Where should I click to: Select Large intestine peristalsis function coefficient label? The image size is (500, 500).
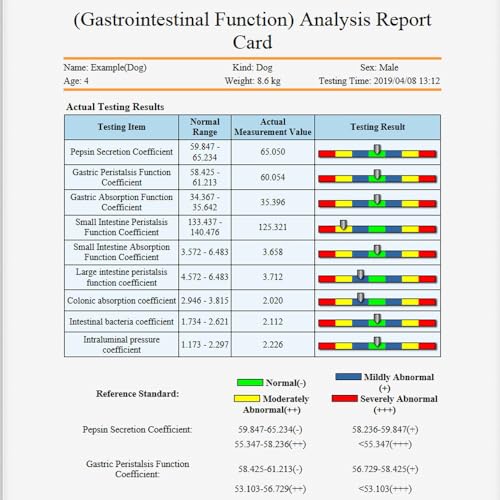[x=121, y=277]
